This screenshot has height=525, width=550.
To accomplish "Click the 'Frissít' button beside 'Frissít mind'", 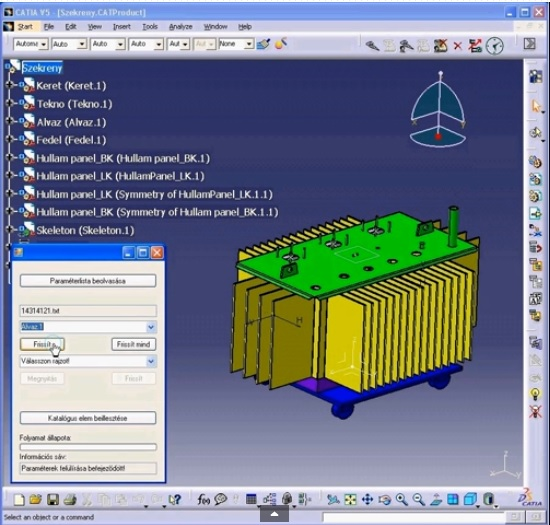I will tap(42, 344).
